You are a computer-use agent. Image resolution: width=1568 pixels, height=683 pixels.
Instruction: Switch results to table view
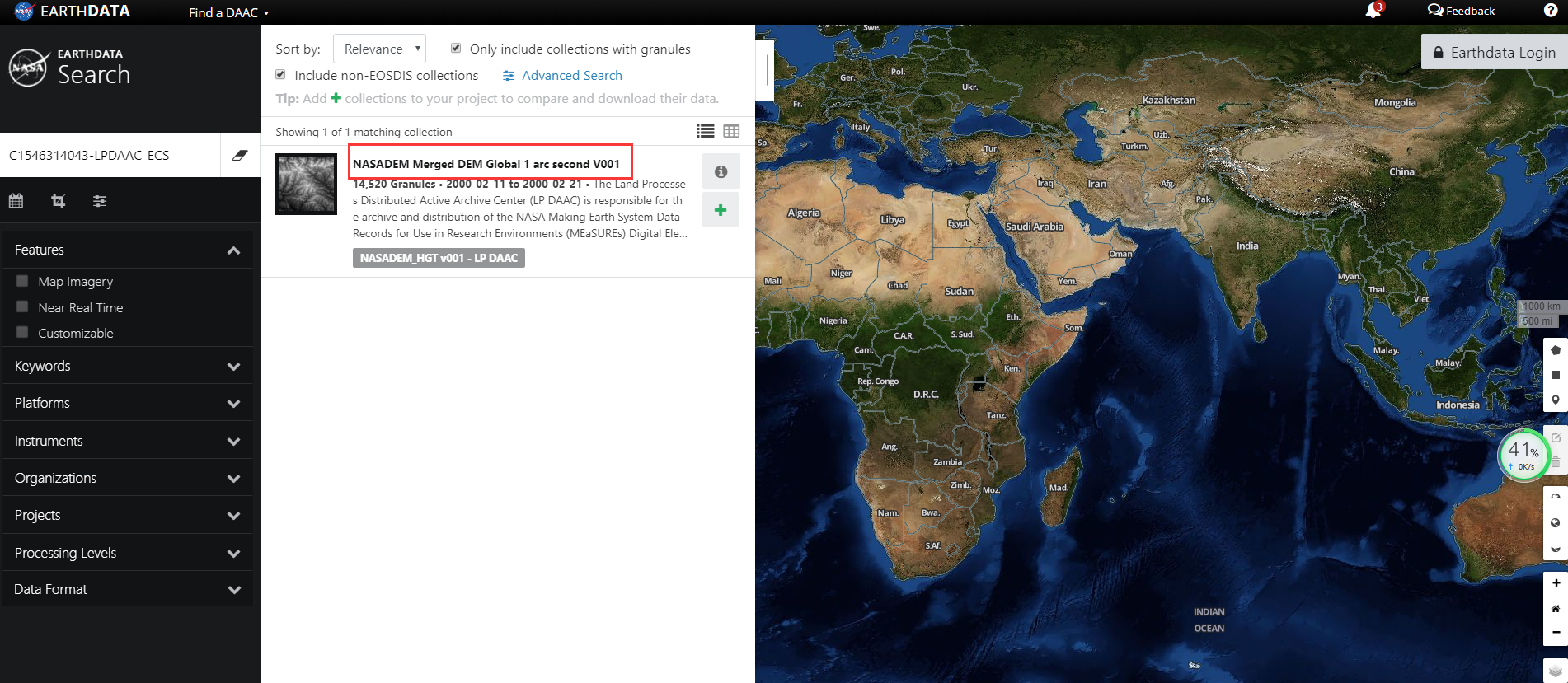point(731,131)
